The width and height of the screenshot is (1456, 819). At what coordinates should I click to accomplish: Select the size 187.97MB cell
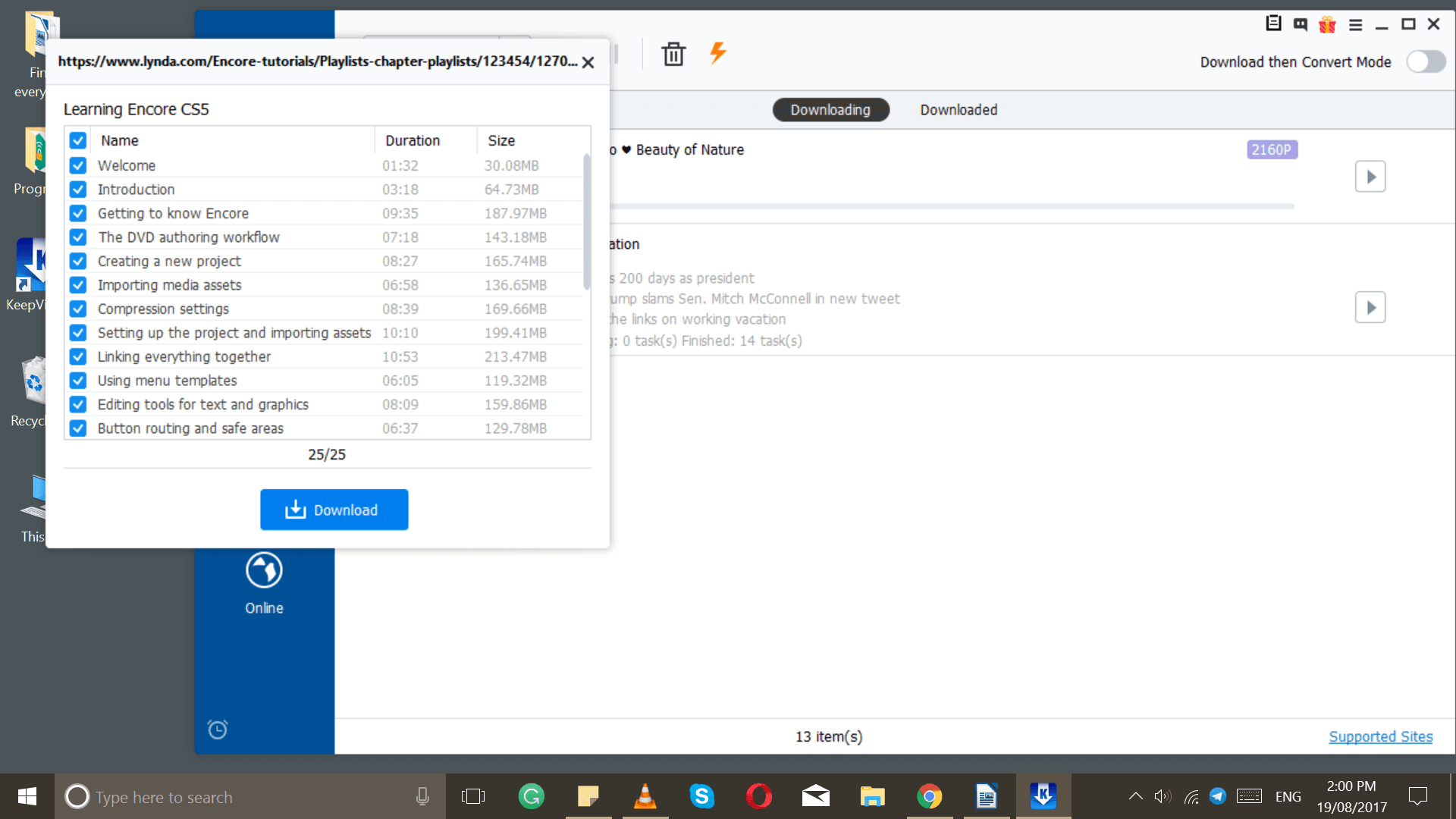pyautogui.click(x=516, y=213)
